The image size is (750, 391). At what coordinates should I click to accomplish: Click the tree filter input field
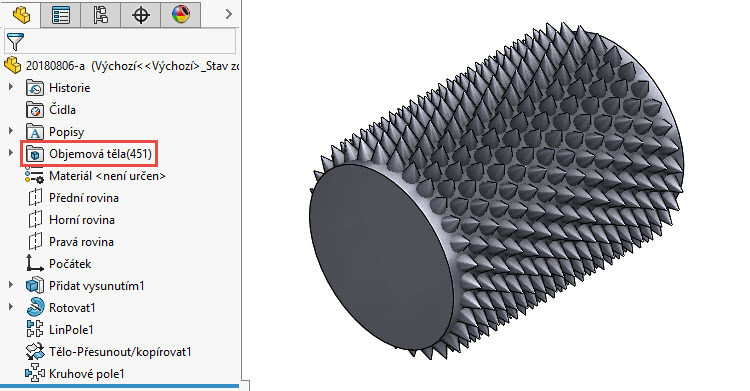point(120,41)
